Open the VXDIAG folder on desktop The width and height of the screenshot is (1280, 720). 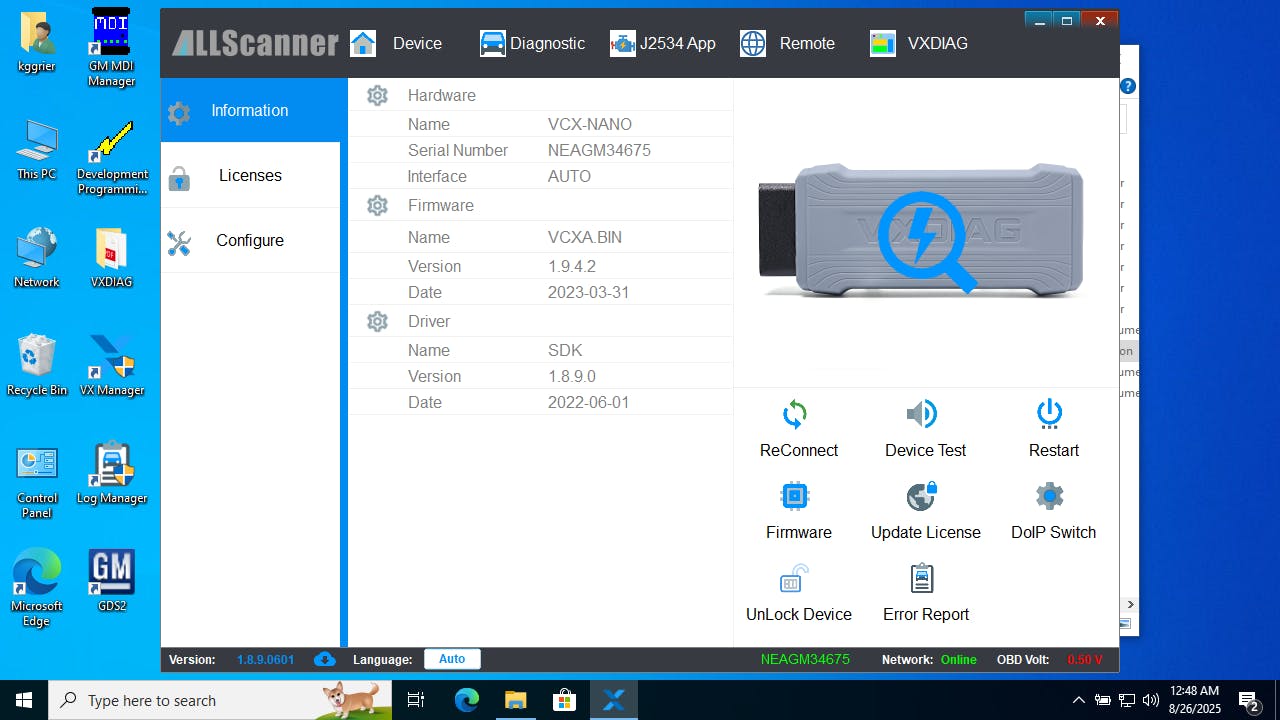point(111,258)
